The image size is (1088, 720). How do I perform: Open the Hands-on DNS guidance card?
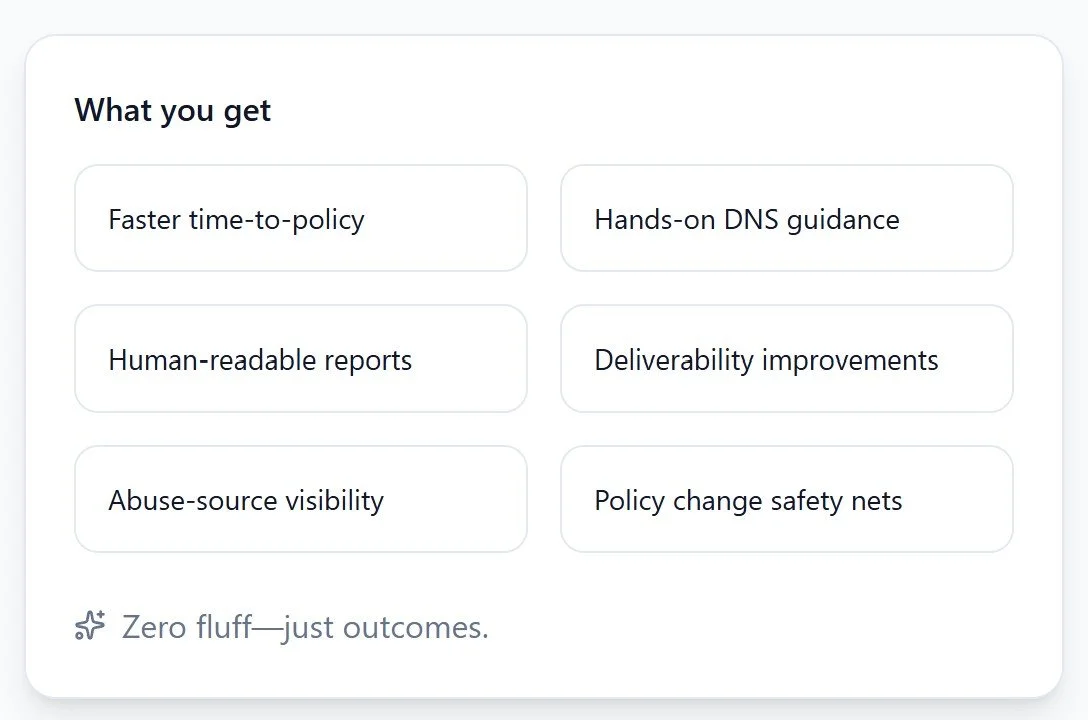pyautogui.click(x=786, y=219)
